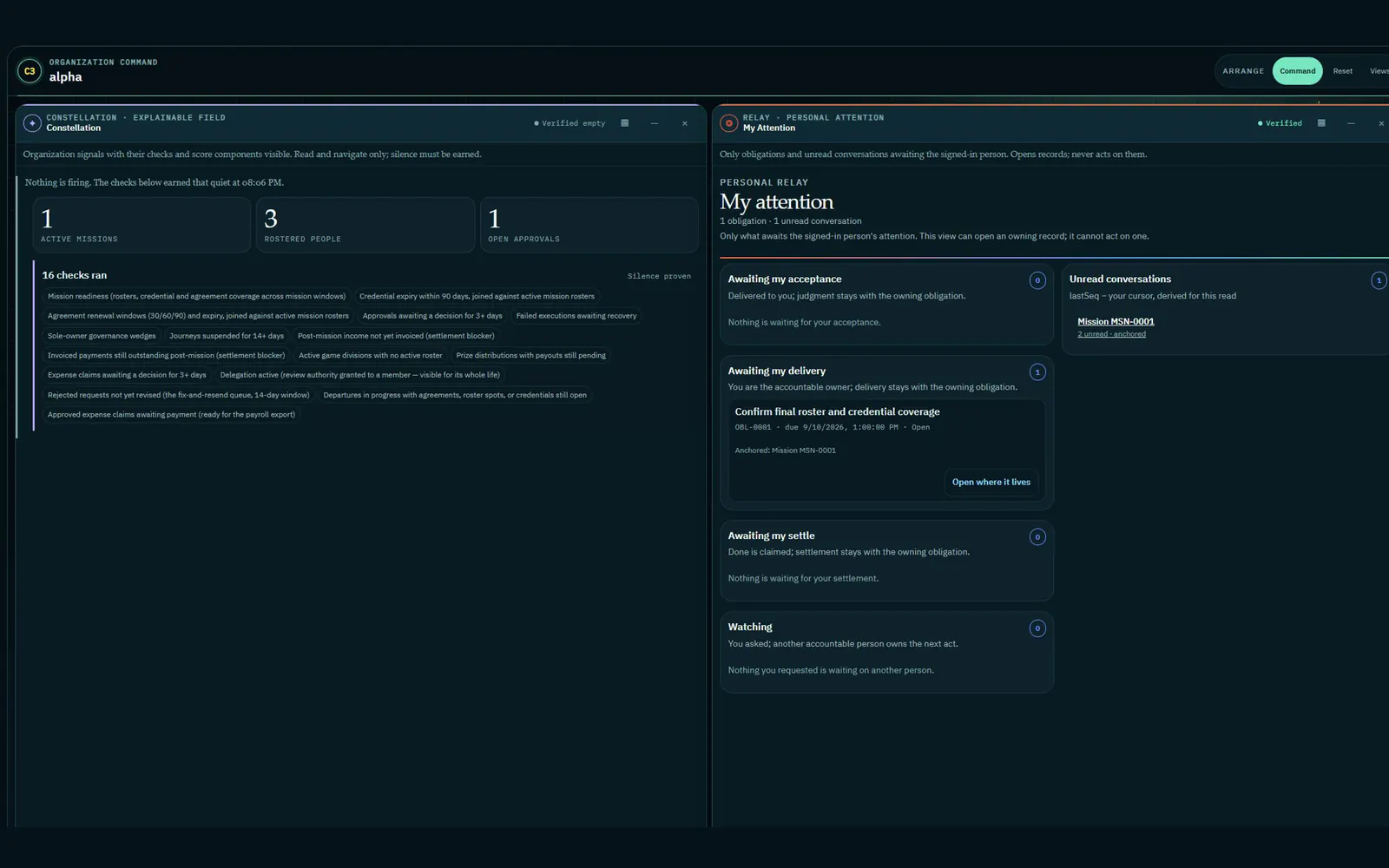
Task: Select the Open Approvals stat card
Action: click(589, 225)
